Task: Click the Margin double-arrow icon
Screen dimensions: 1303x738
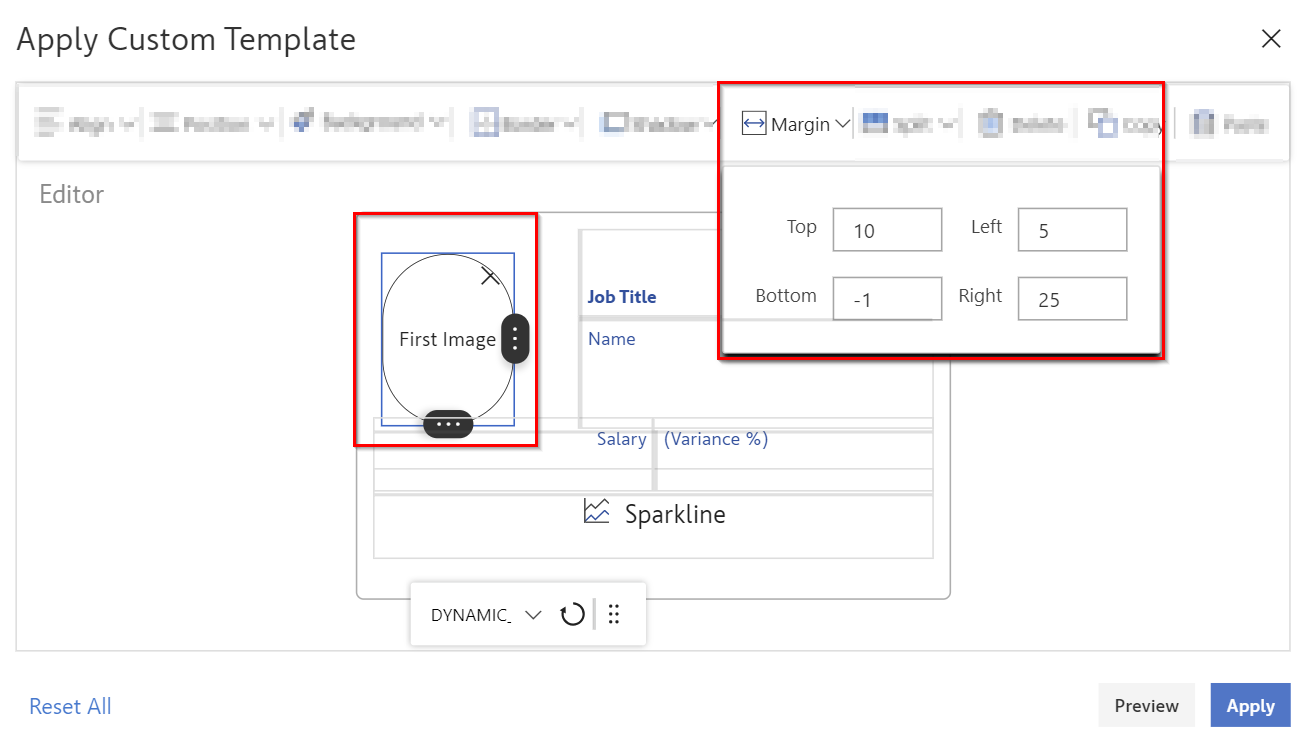Action: pos(753,125)
